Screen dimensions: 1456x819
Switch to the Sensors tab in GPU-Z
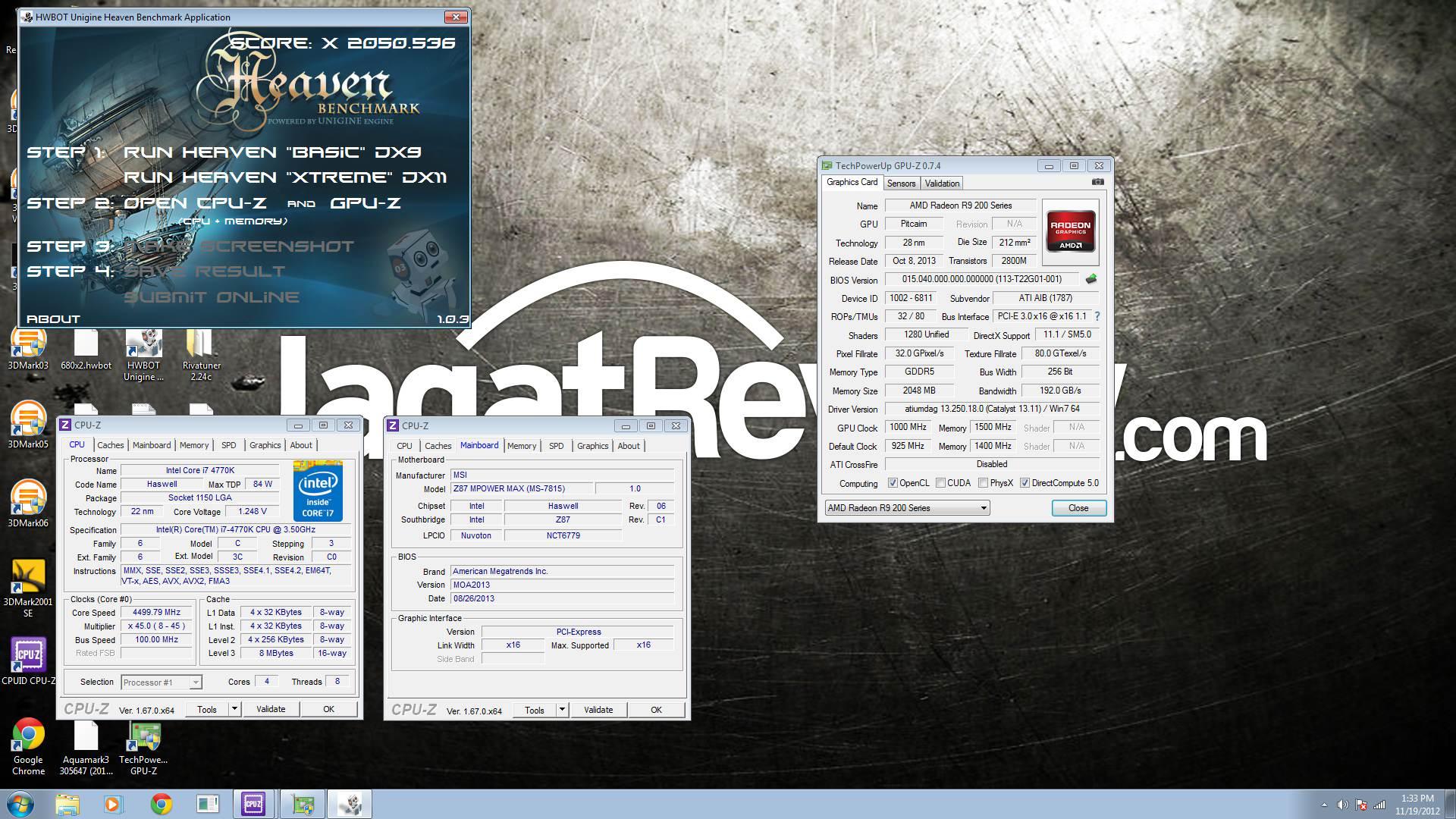901,184
